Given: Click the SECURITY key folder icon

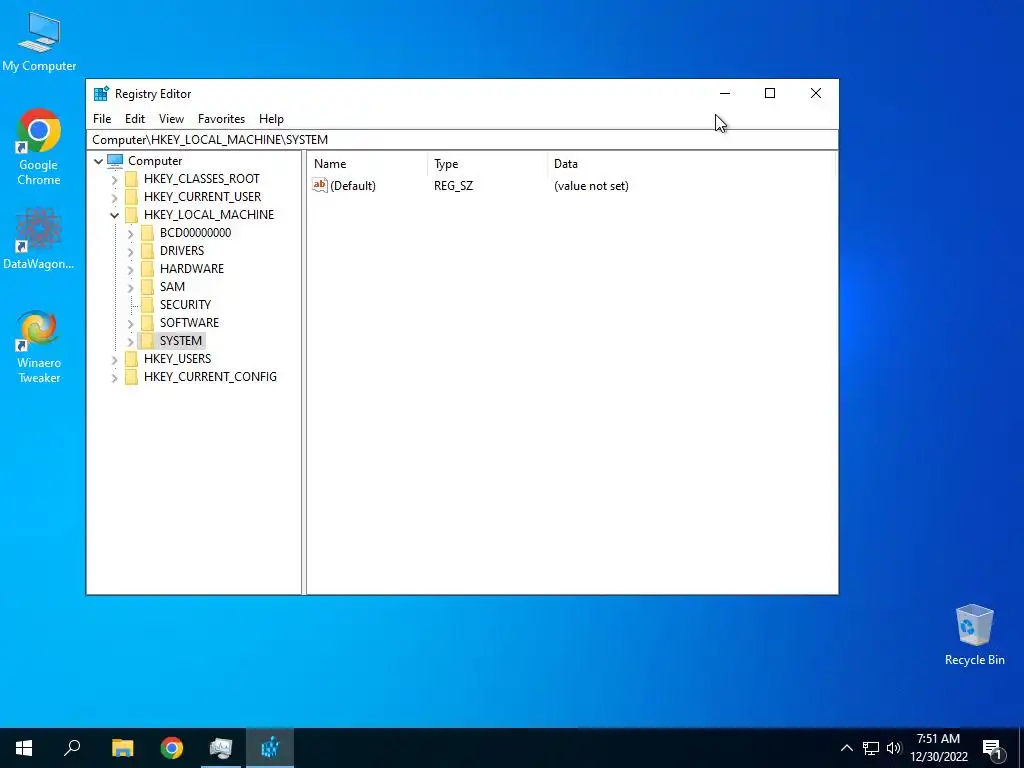Looking at the screenshot, I should point(148,304).
